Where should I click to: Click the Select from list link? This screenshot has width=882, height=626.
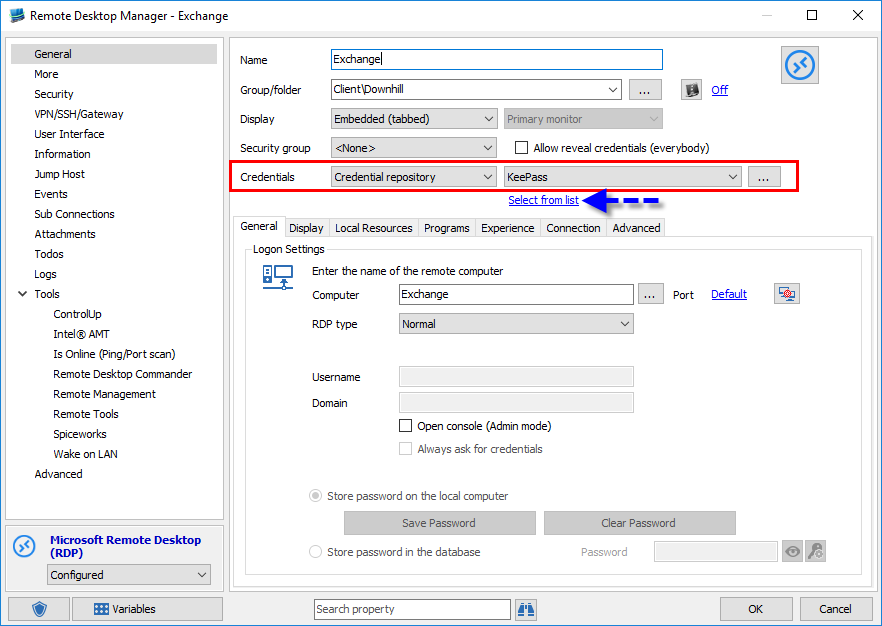543,200
